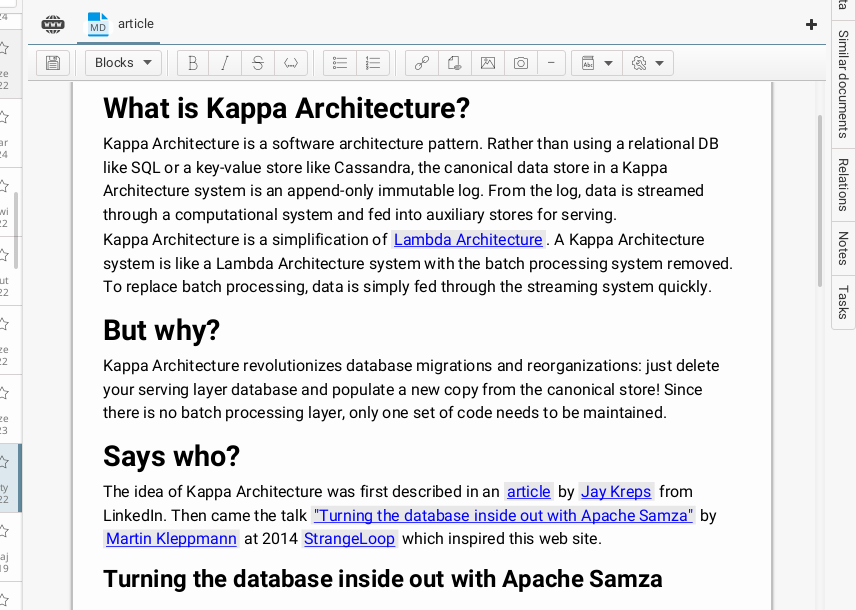Open the Abc preview mode dropdown
Screen dimensions: 856x610
[597, 63]
